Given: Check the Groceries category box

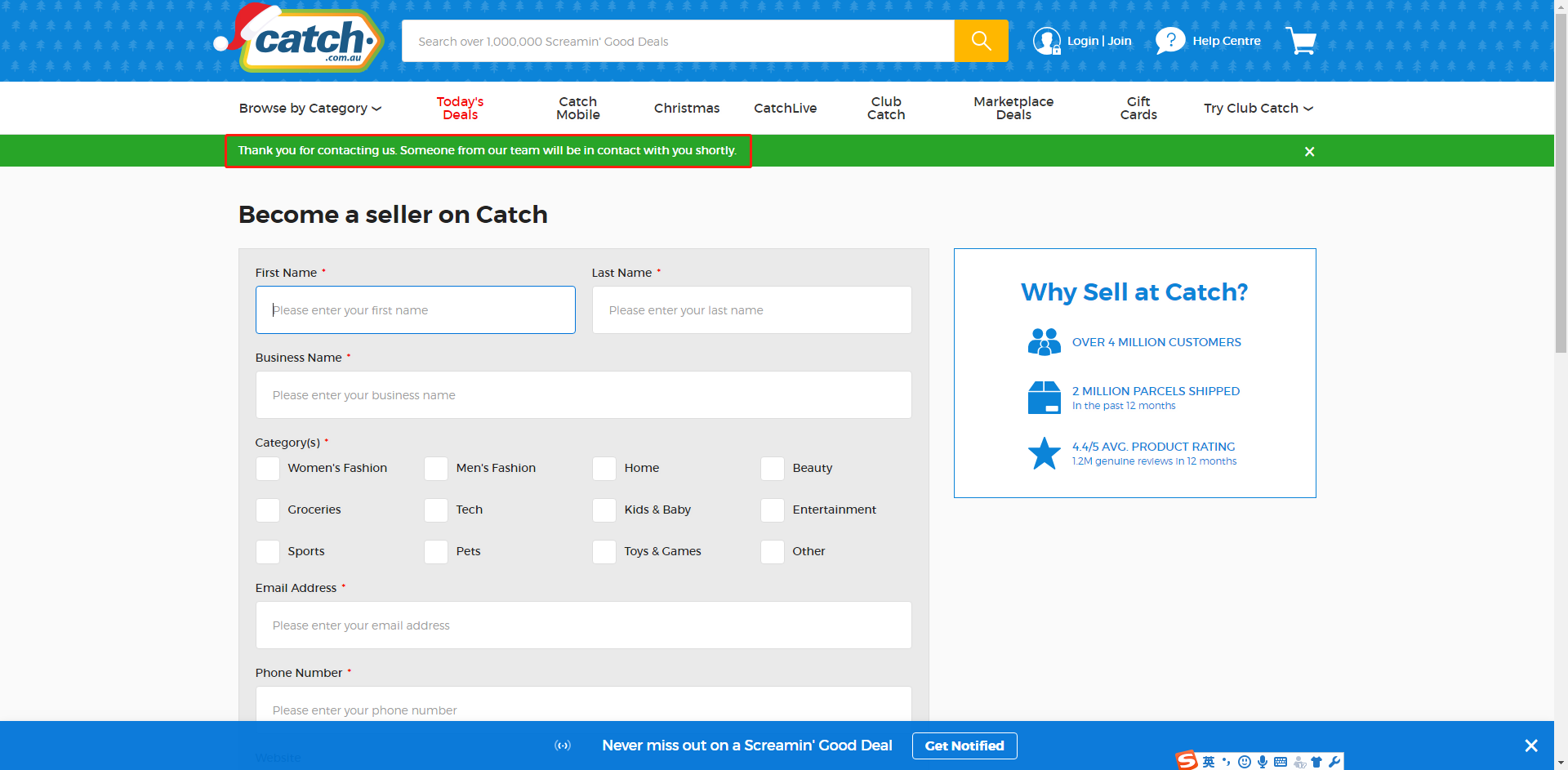Looking at the screenshot, I should pyautogui.click(x=268, y=510).
